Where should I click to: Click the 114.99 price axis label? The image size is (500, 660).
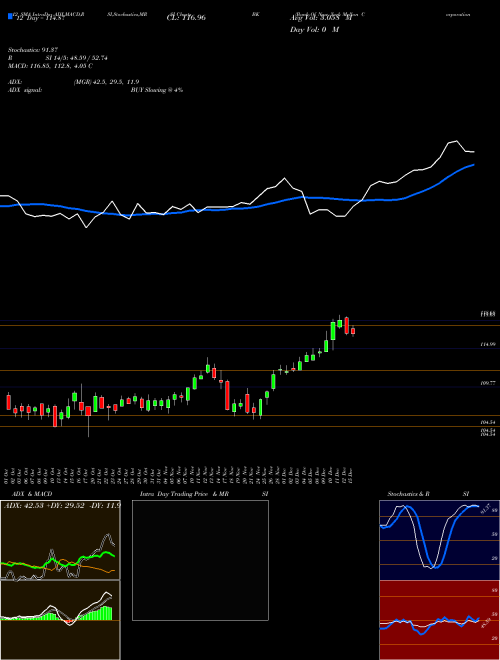pos(488,344)
